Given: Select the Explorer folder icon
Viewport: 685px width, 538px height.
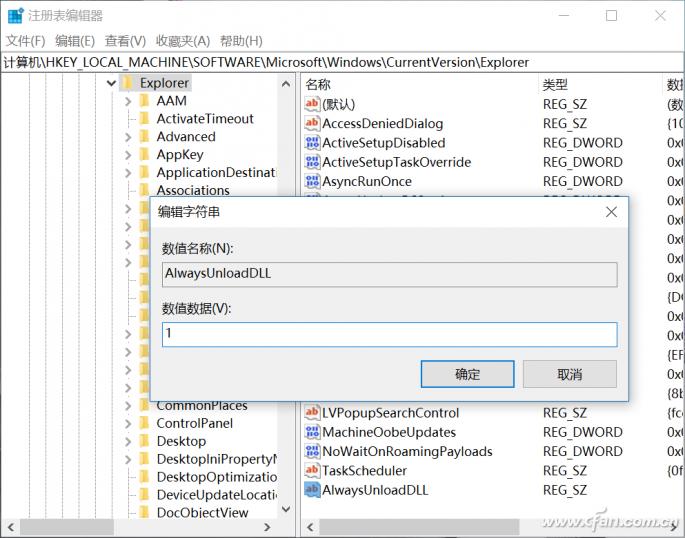Looking at the screenshot, I should [x=128, y=83].
